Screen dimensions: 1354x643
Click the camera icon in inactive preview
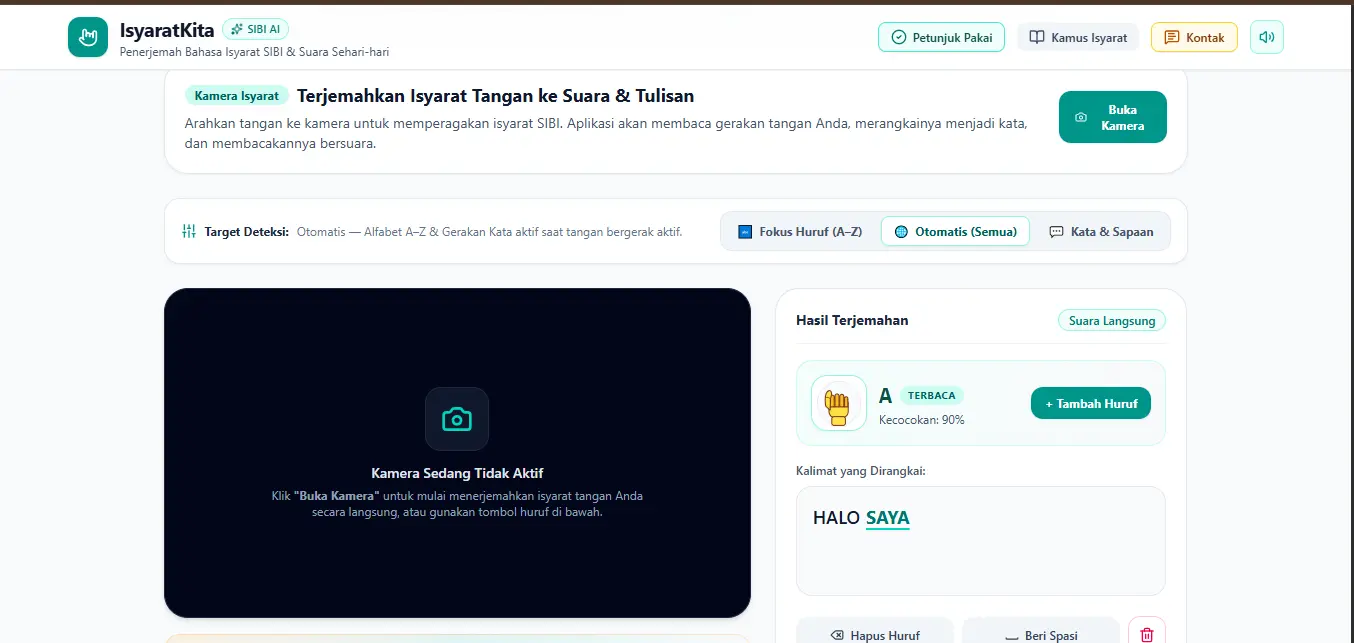[457, 418]
